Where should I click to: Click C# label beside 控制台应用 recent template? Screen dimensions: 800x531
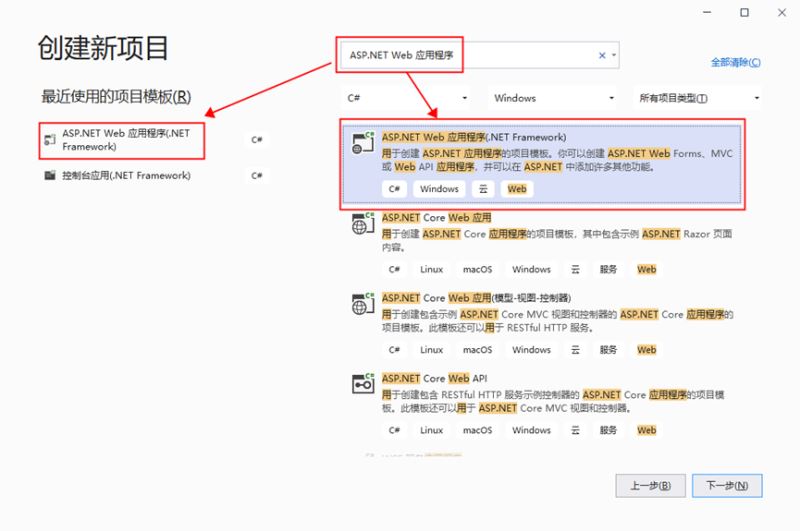coord(257,176)
